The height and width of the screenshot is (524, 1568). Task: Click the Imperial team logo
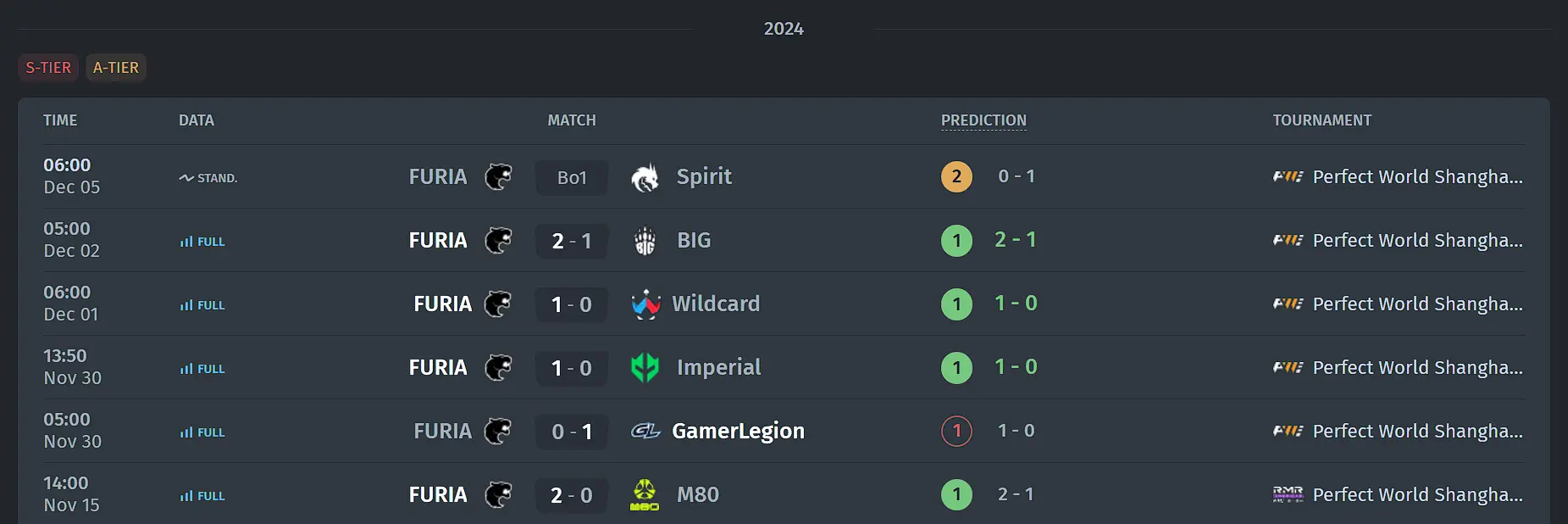click(x=645, y=368)
